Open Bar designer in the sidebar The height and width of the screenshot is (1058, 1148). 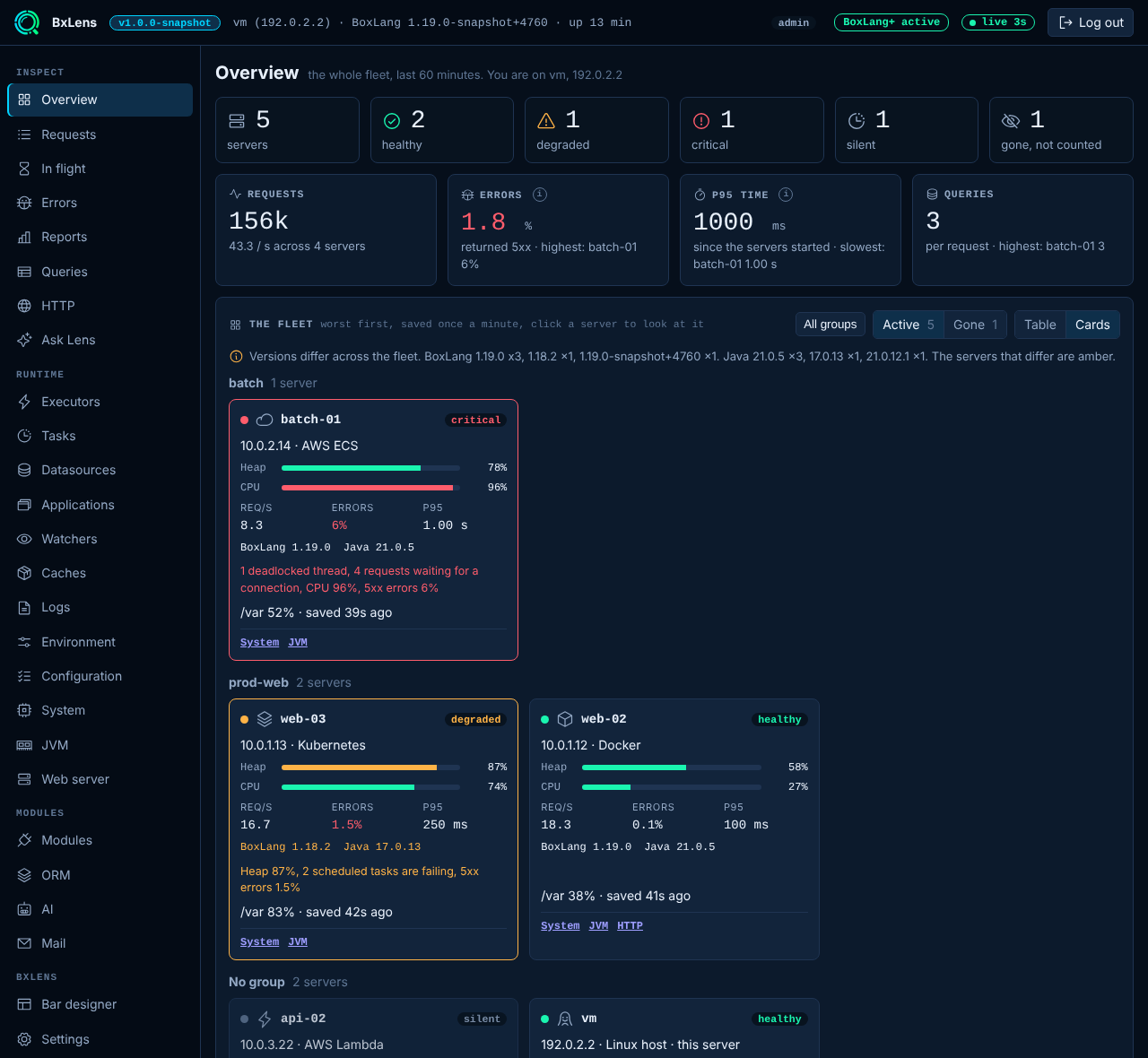tap(100, 1004)
